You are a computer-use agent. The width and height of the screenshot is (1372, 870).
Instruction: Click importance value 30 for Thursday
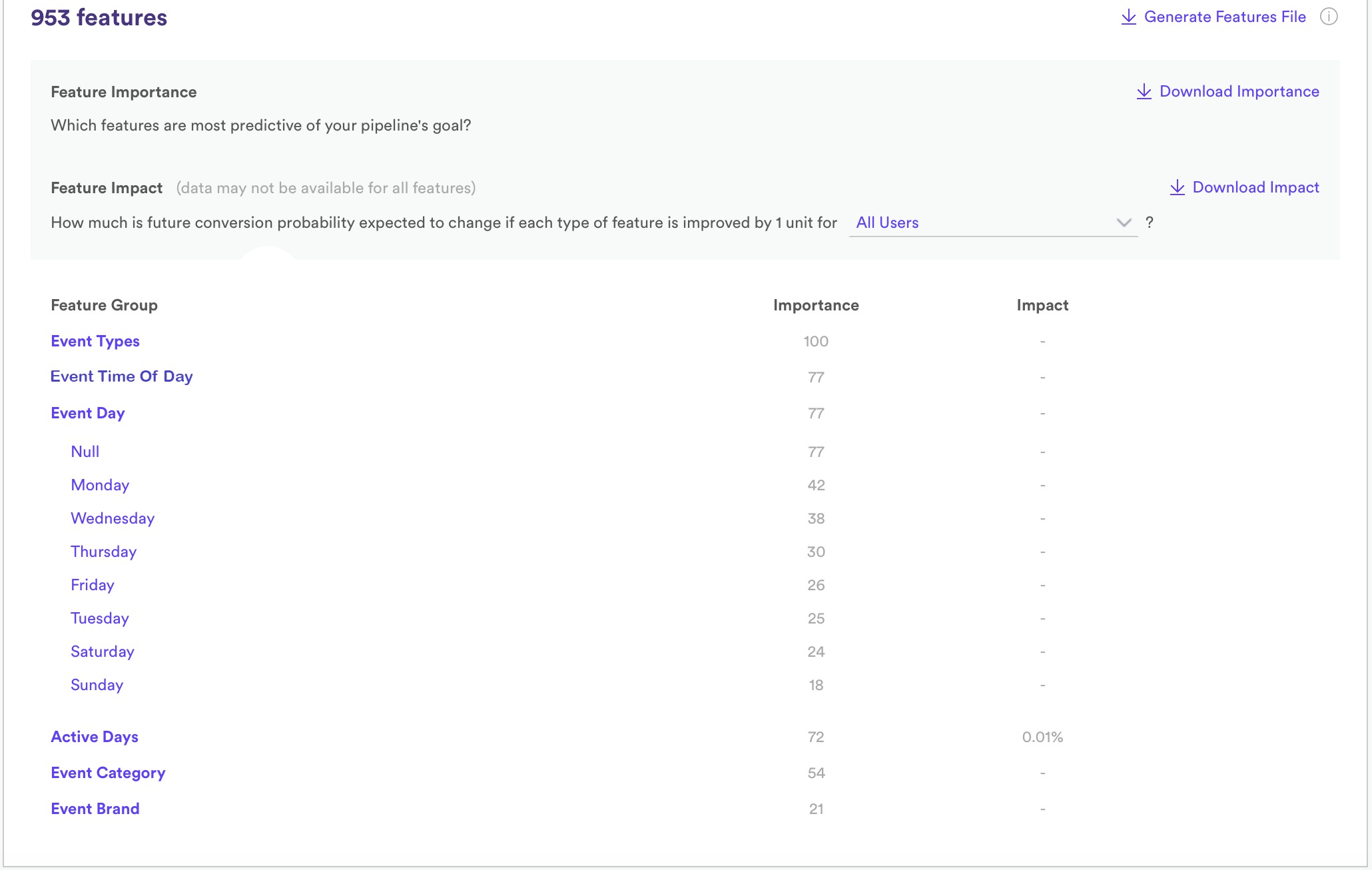(816, 552)
